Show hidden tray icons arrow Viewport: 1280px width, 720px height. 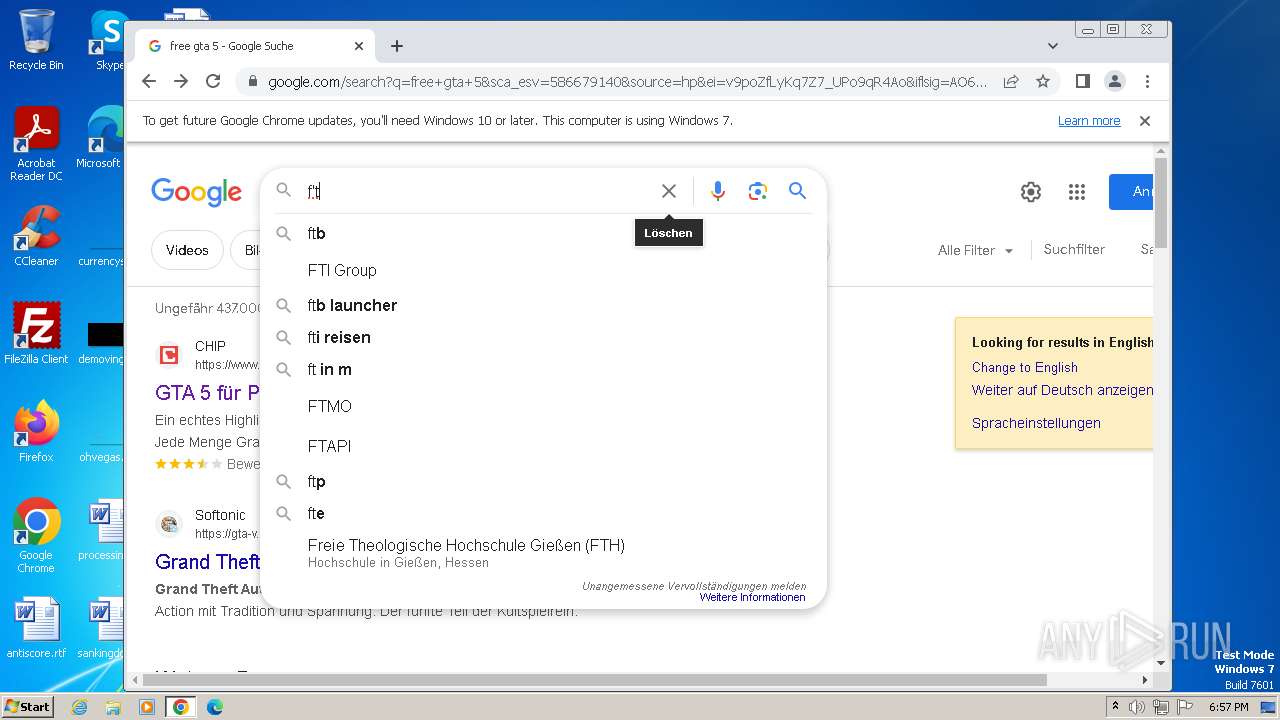click(1115, 707)
